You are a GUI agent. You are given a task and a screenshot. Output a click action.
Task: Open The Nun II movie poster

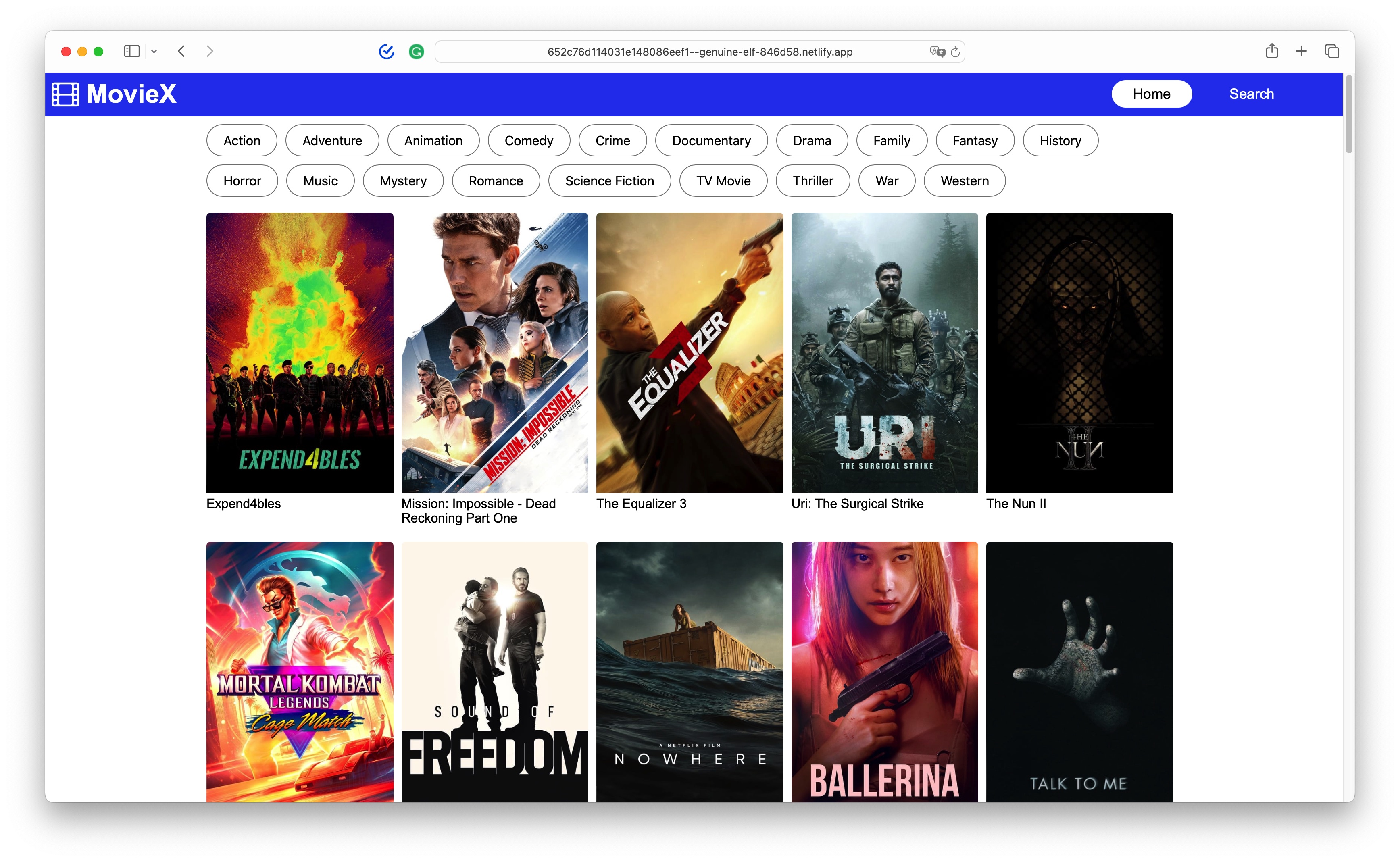(x=1079, y=352)
